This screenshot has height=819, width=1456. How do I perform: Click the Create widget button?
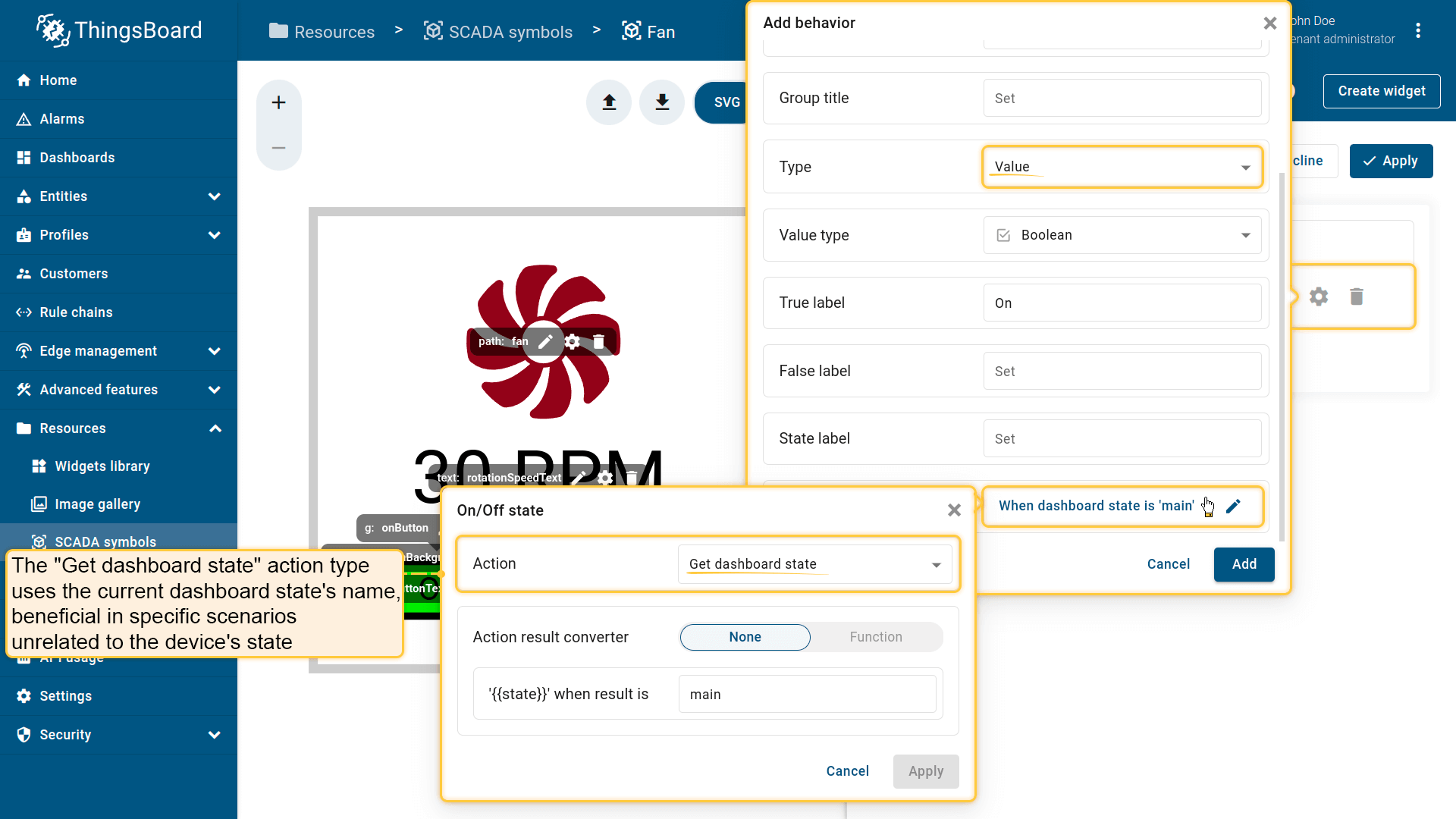point(1381,91)
